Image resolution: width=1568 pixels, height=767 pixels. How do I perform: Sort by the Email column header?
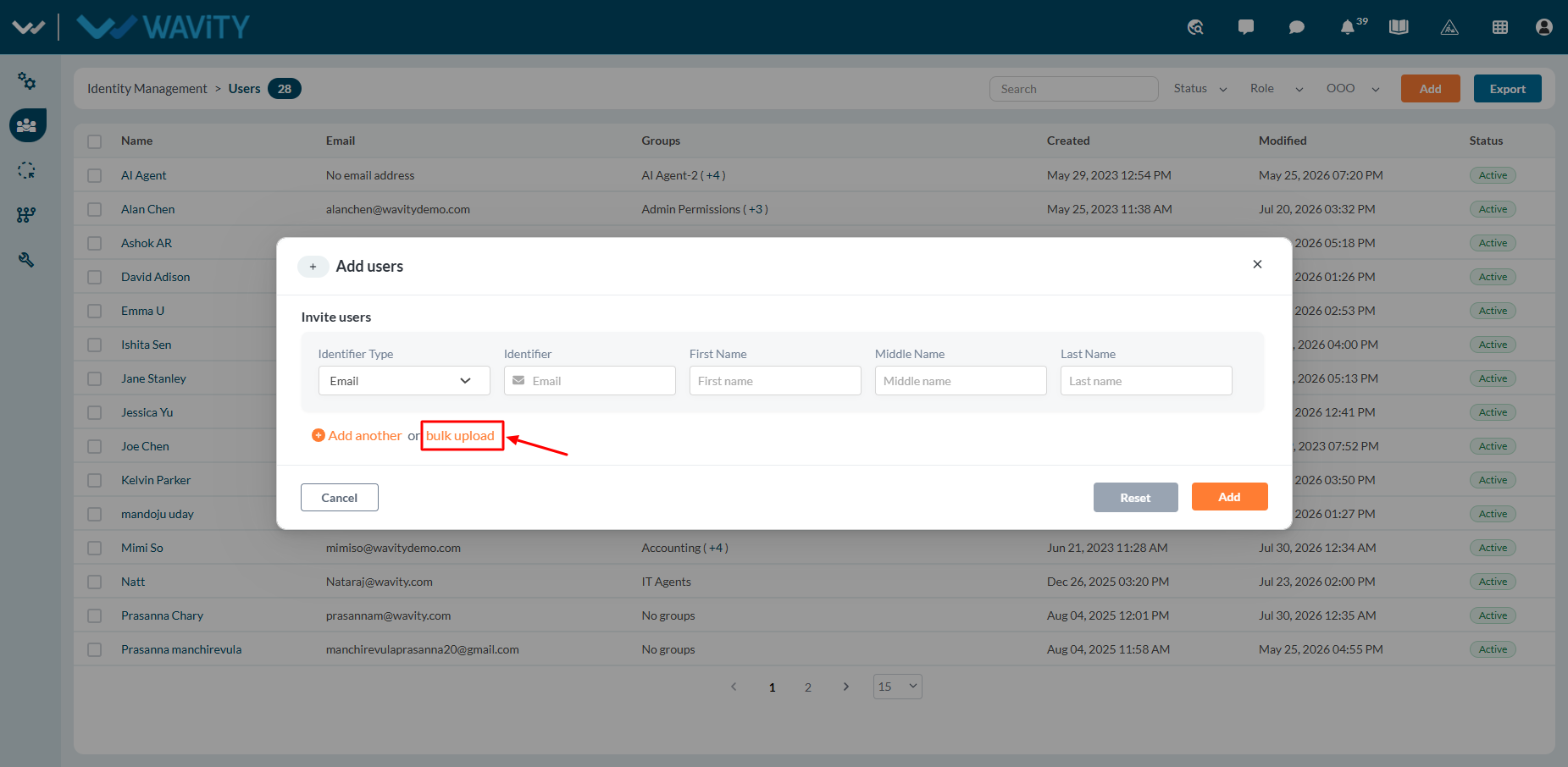(341, 141)
